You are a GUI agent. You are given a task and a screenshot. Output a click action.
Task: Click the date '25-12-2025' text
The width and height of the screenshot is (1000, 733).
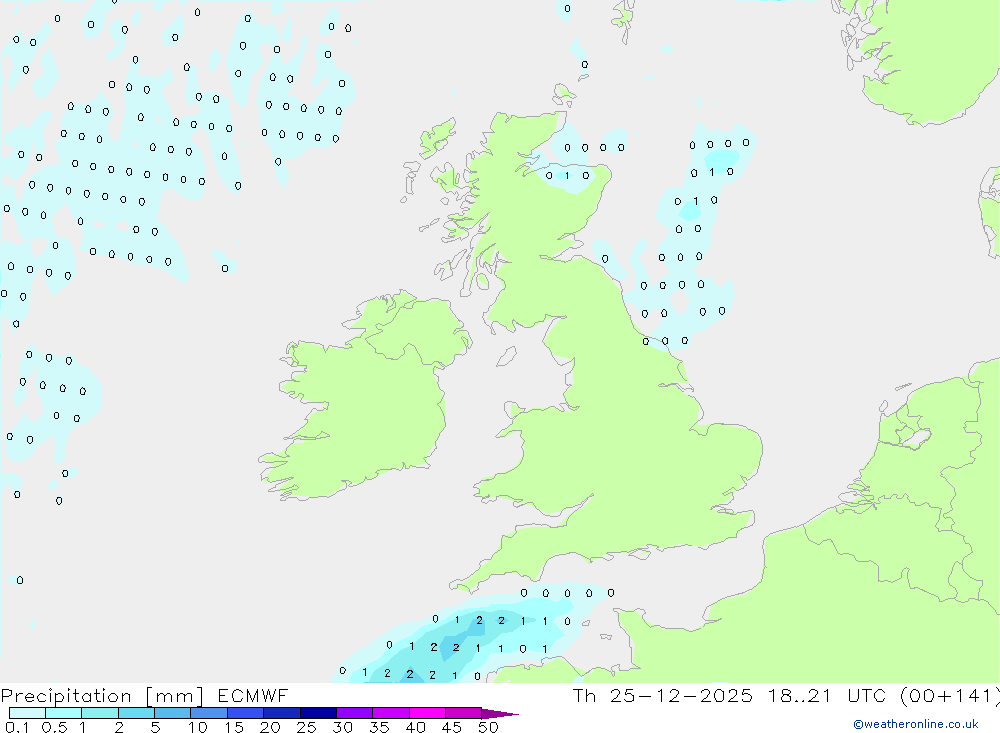pos(680,695)
